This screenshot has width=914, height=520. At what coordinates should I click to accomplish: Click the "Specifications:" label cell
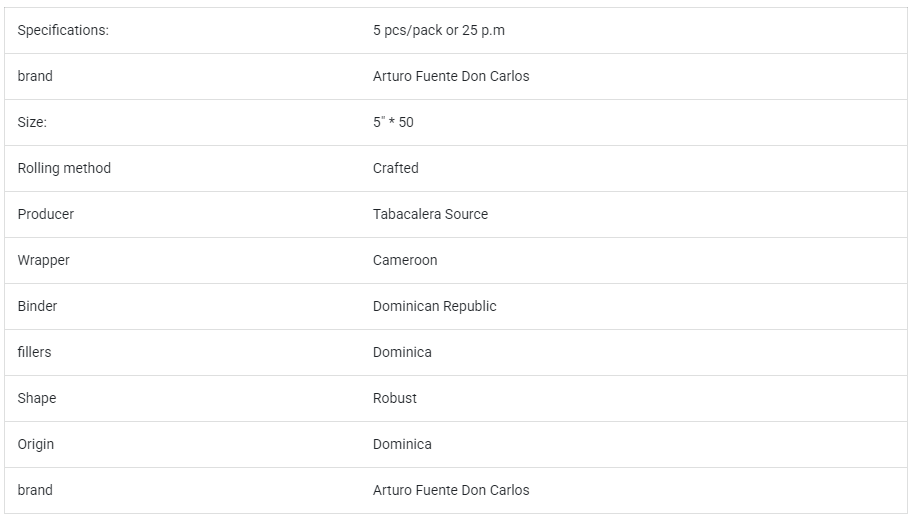click(x=63, y=30)
